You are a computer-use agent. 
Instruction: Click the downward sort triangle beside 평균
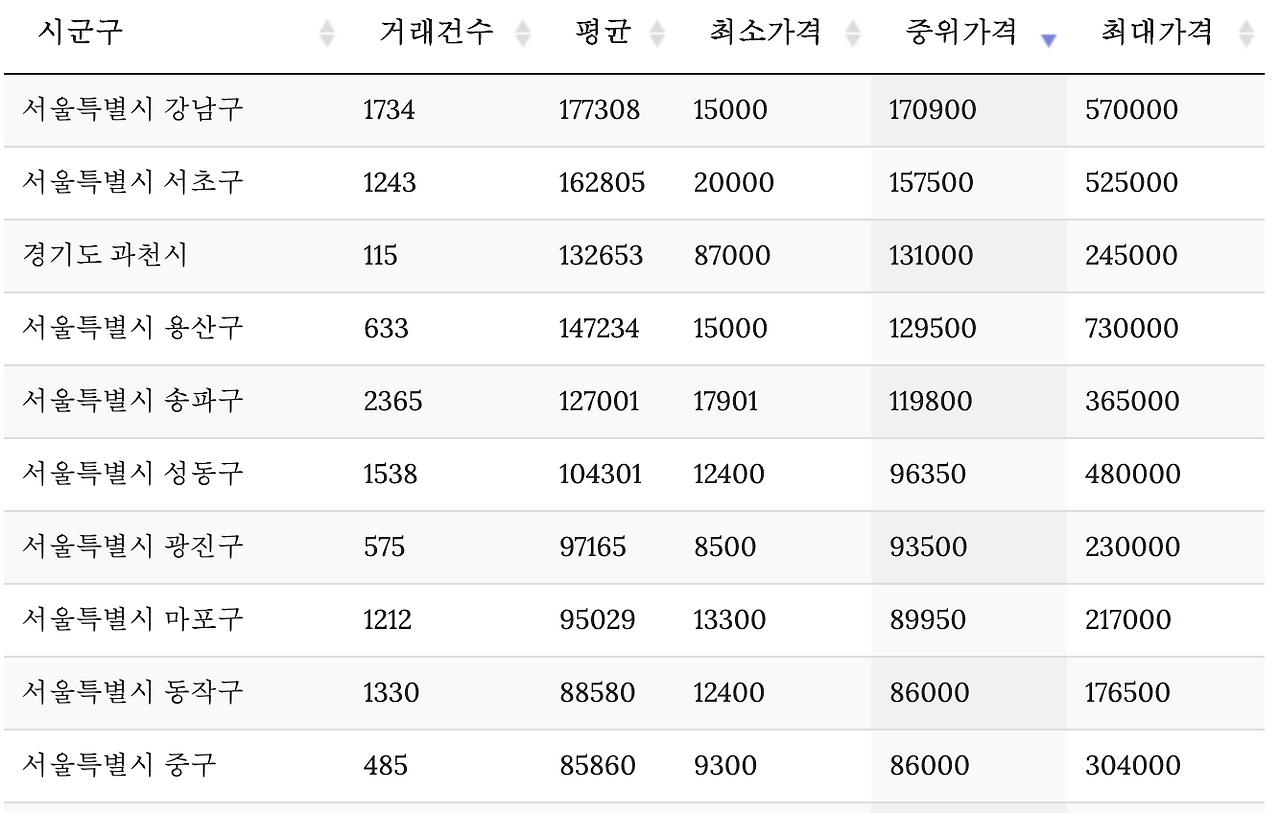657,39
